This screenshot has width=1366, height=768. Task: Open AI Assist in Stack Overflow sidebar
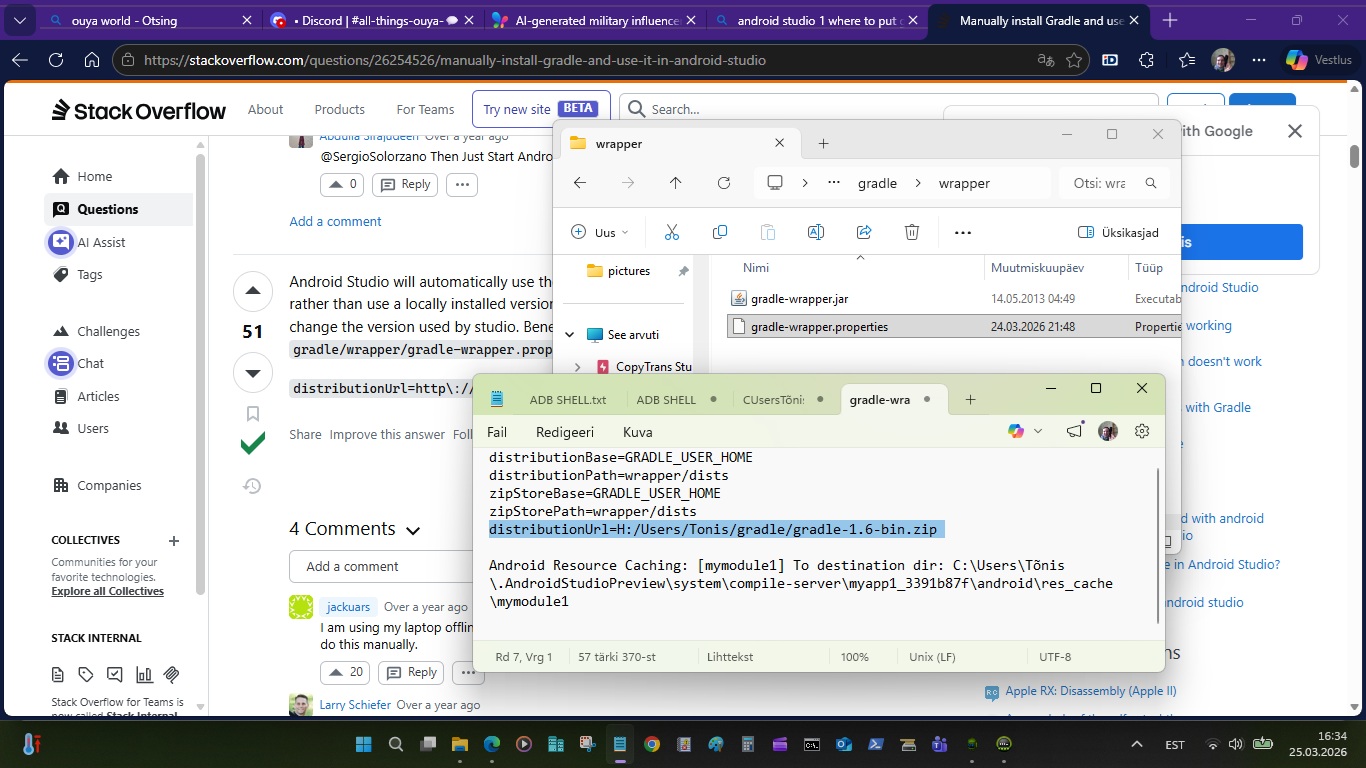click(101, 242)
